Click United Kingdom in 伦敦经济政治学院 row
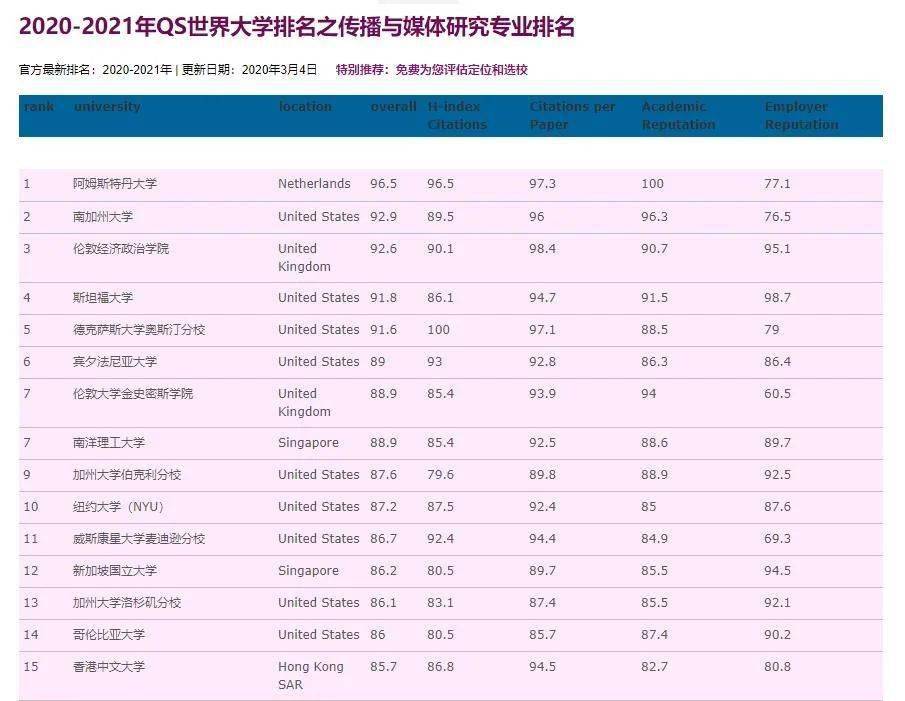The image size is (905, 701). pyautogui.click(x=304, y=258)
